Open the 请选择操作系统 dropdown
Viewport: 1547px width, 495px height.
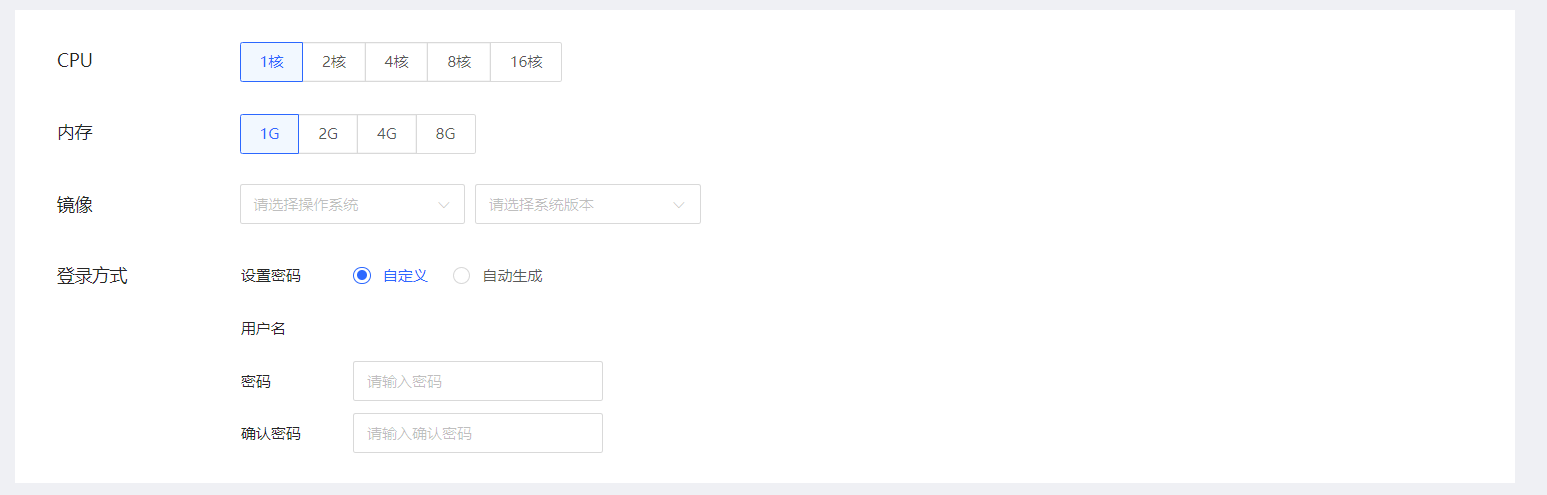(x=352, y=204)
